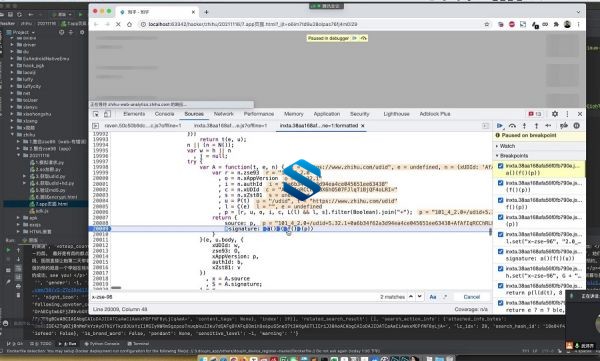Switch to the Network tab

pos(223,114)
